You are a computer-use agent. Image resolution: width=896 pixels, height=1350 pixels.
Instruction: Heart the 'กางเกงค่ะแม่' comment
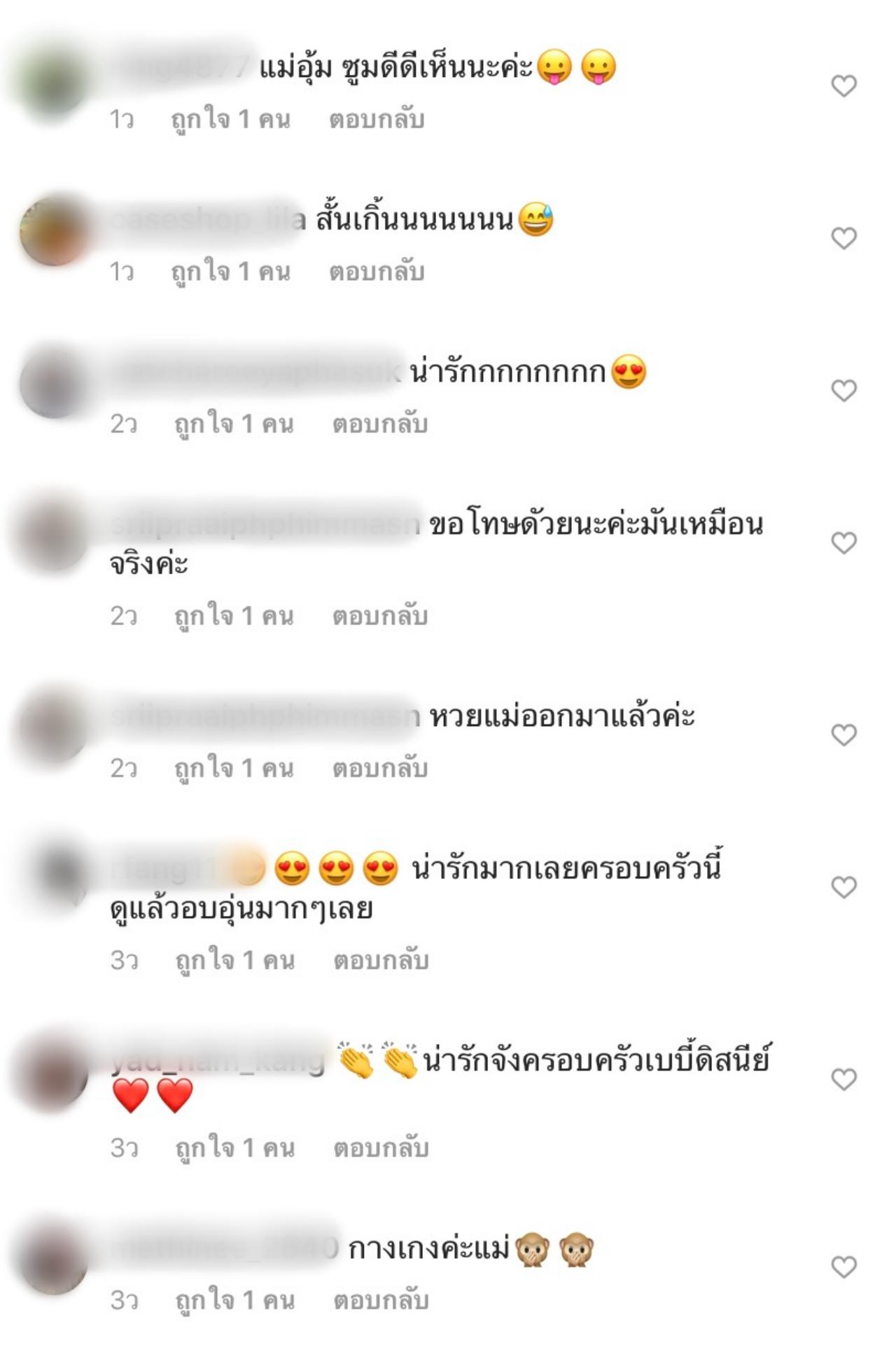(x=843, y=1267)
